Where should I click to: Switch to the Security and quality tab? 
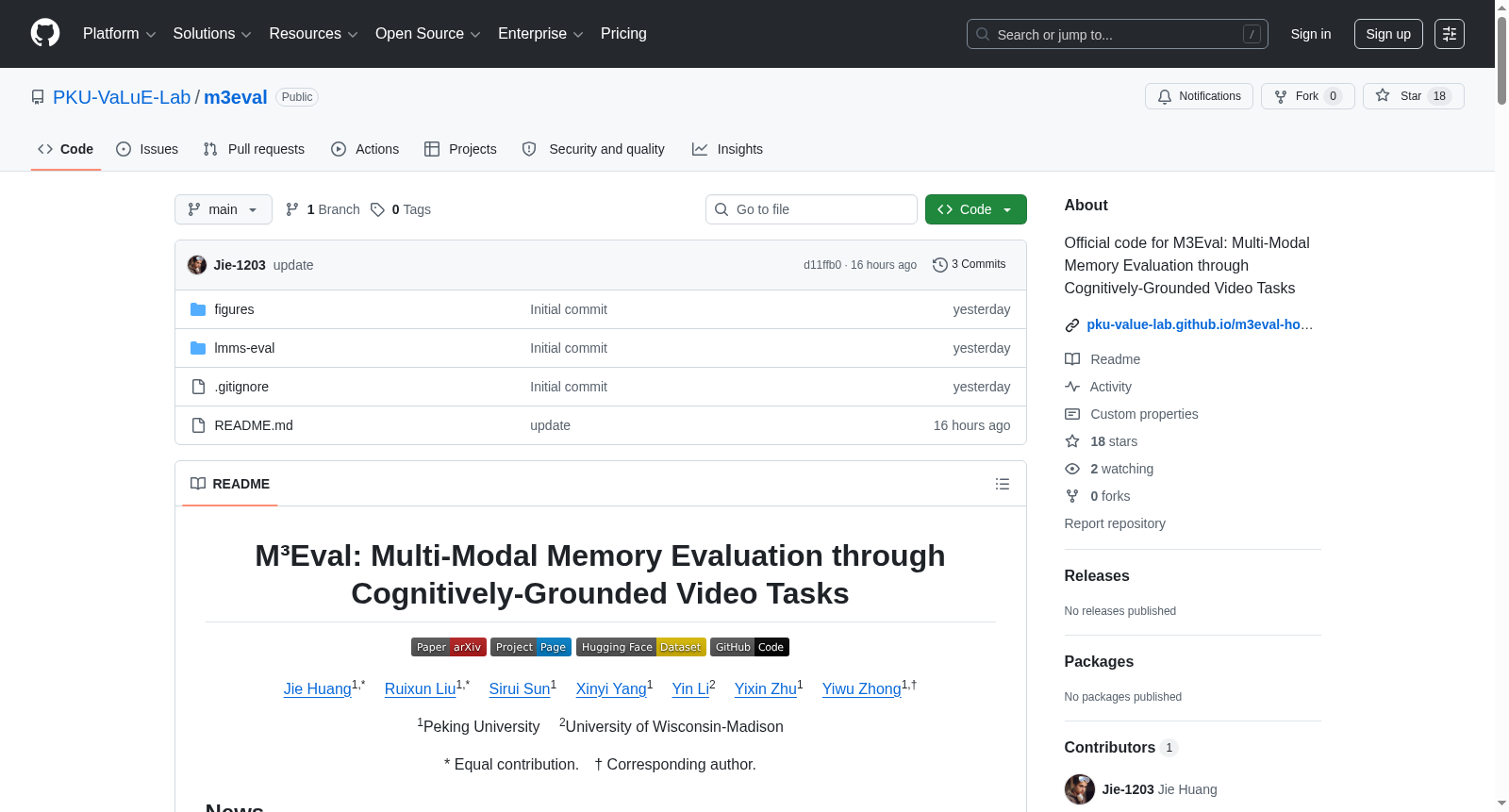point(593,149)
